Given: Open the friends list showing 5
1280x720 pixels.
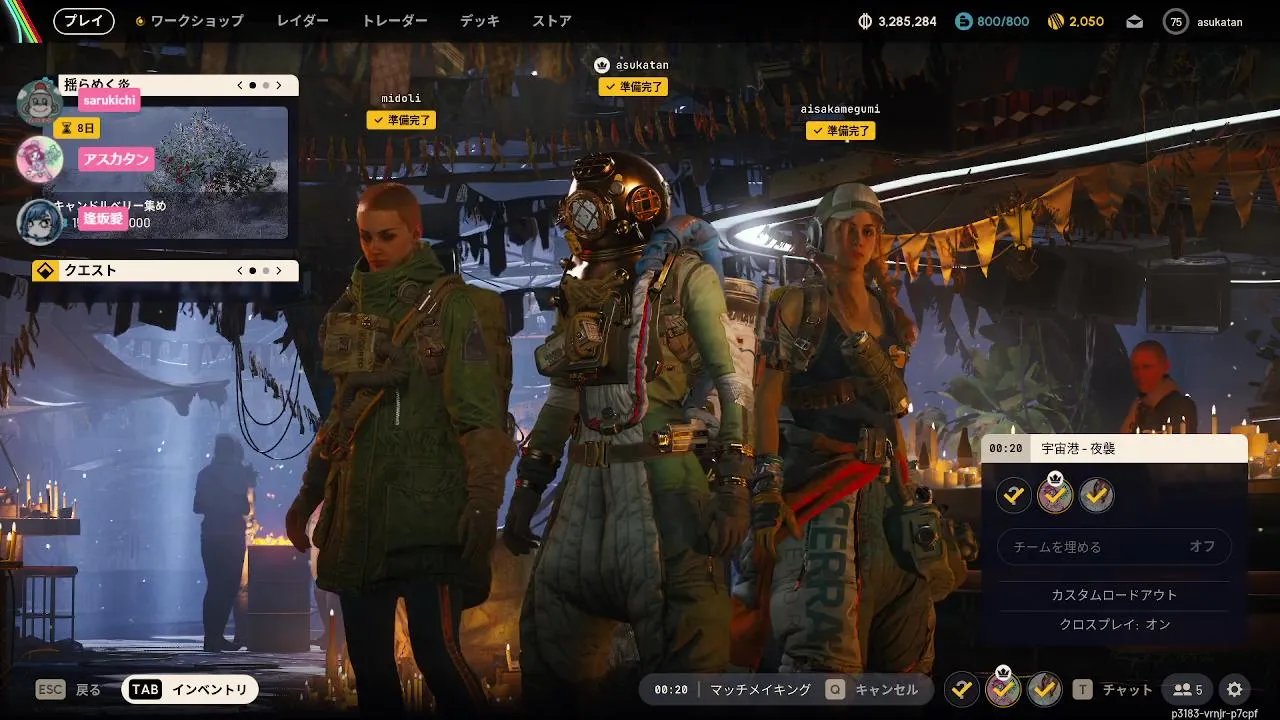Looking at the screenshot, I should point(1188,690).
